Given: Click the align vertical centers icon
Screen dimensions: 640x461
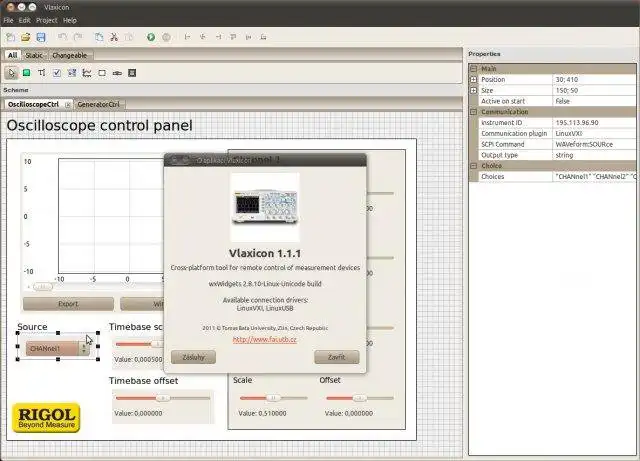Looking at the screenshot, I should click(x=248, y=37).
